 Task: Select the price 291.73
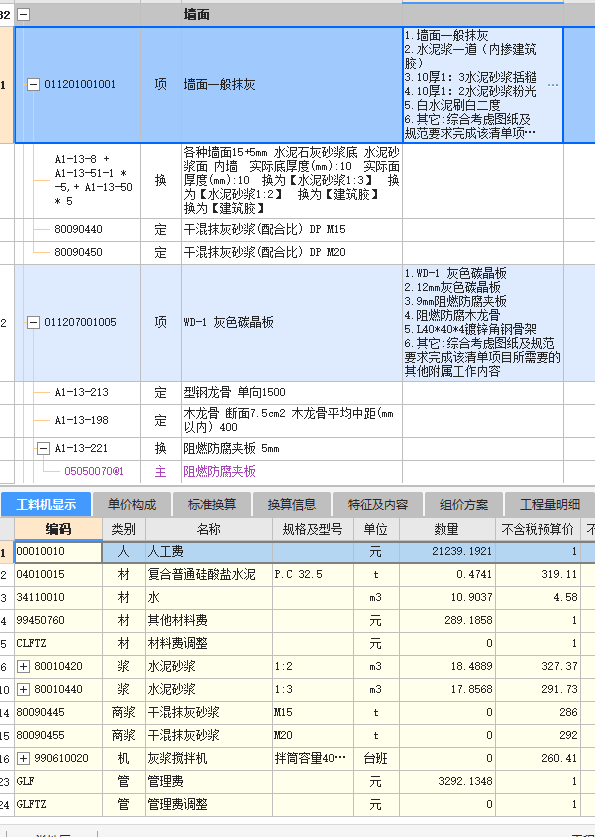coord(537,689)
